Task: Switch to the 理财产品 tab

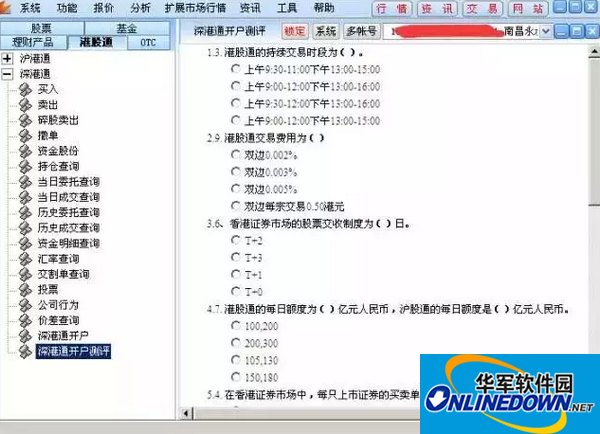Action: [34, 42]
